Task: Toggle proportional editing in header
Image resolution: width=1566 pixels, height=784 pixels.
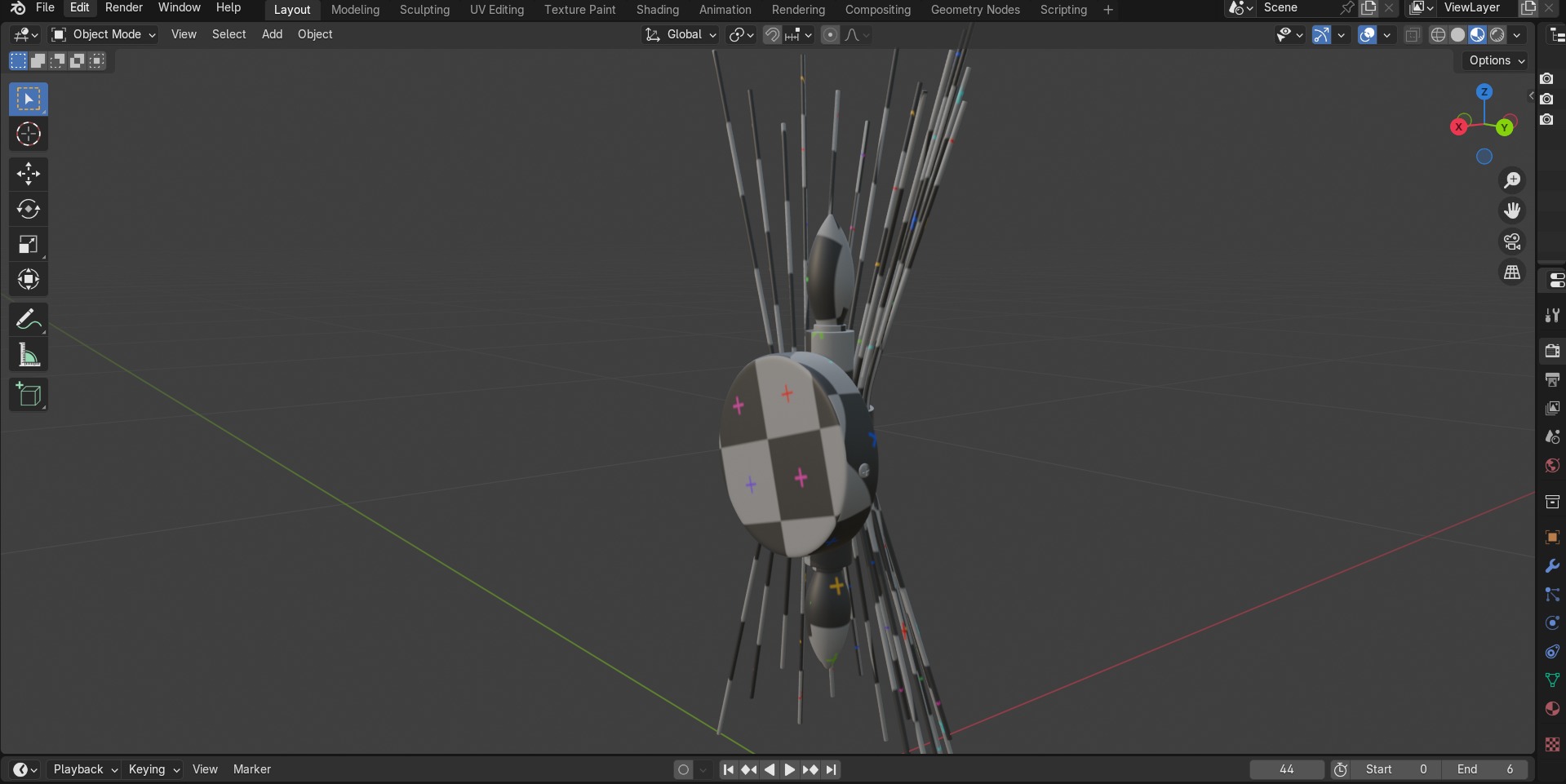Action: 830,35
